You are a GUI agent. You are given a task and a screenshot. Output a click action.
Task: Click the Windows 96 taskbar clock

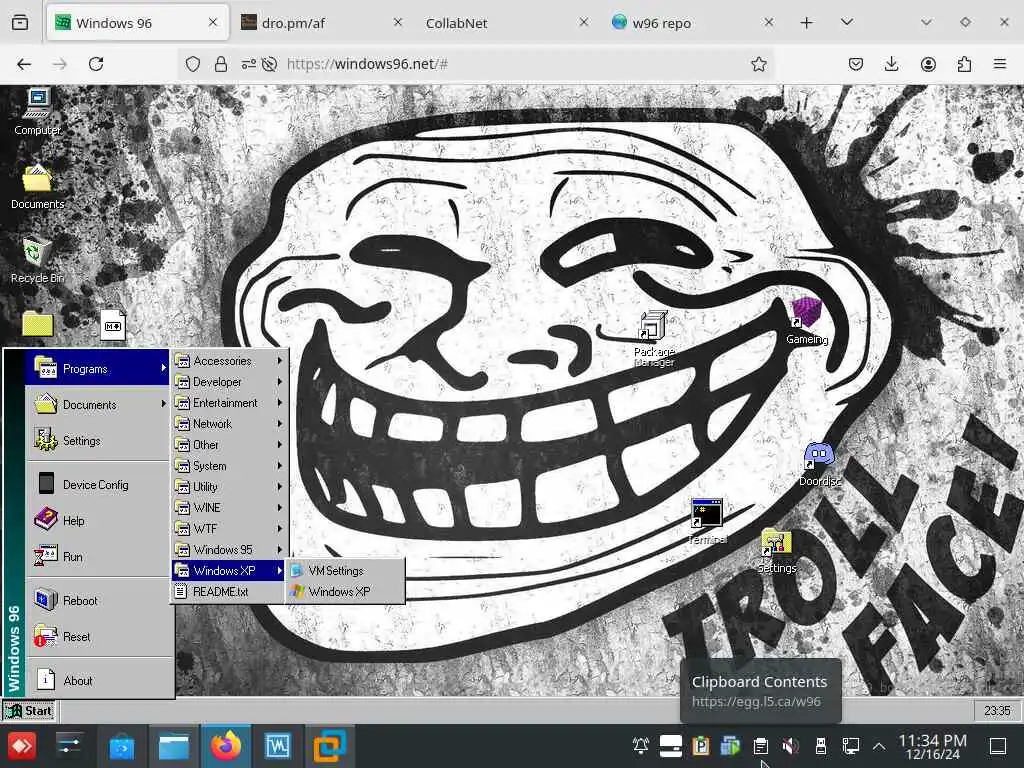tap(997, 711)
